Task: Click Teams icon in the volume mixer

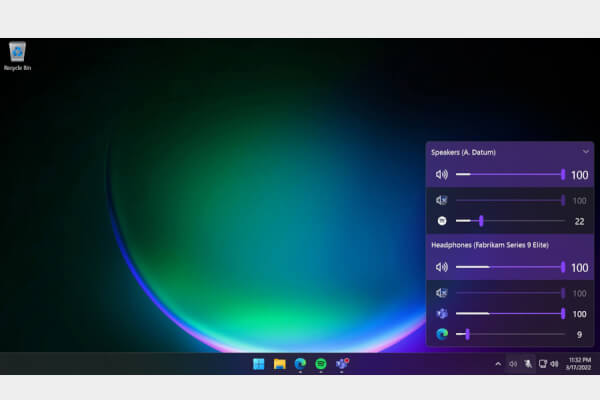Action: tap(442, 314)
